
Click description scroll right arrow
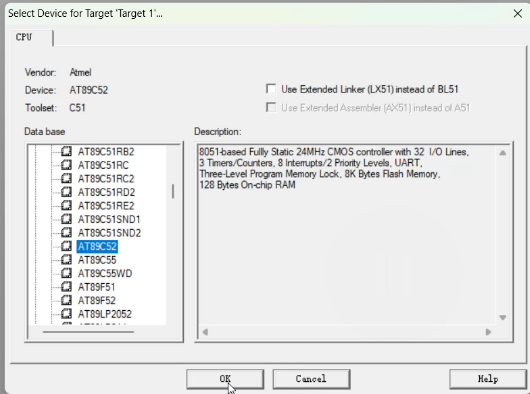point(488,332)
